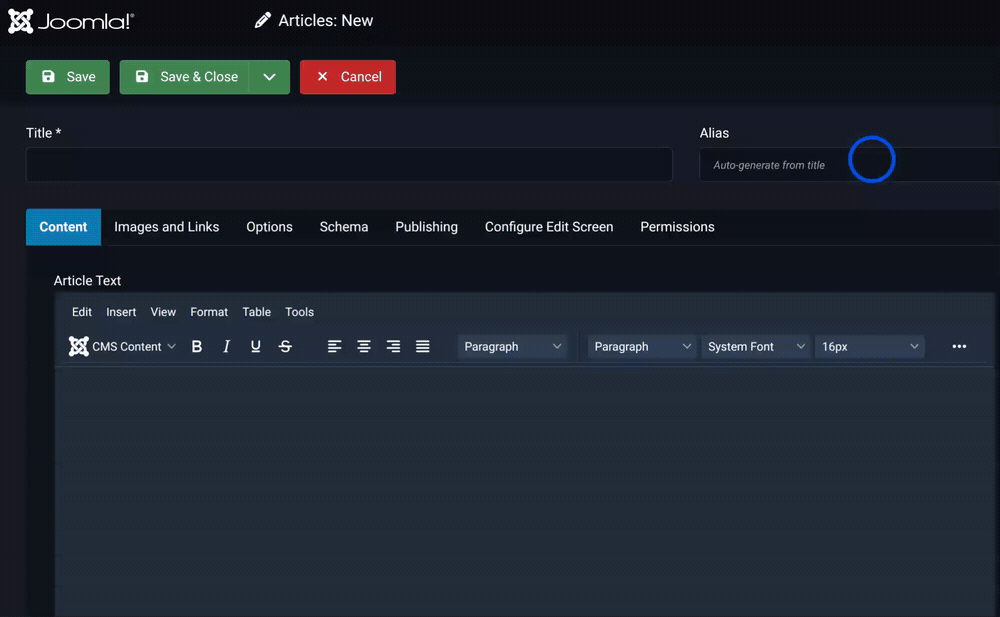
Task: Switch to Configure Edit Screen tab
Action: (x=549, y=227)
